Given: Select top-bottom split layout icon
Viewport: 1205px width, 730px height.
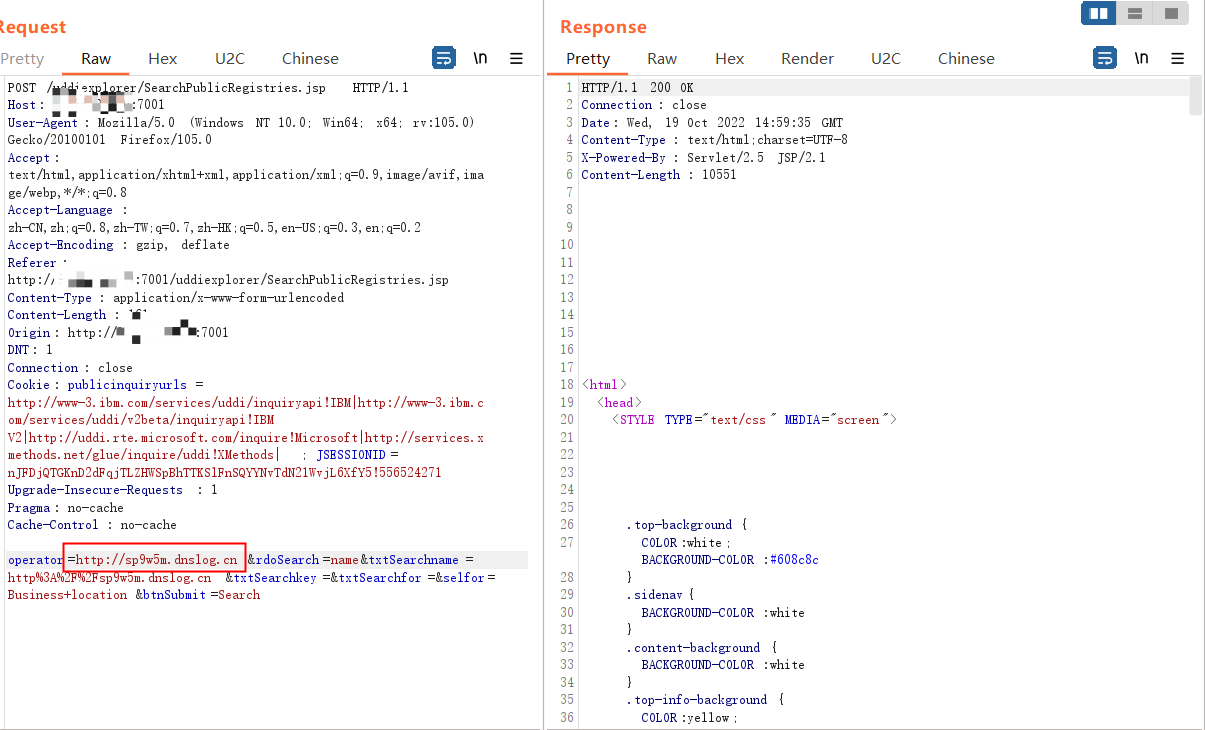Looking at the screenshot, I should pos(1135,13).
